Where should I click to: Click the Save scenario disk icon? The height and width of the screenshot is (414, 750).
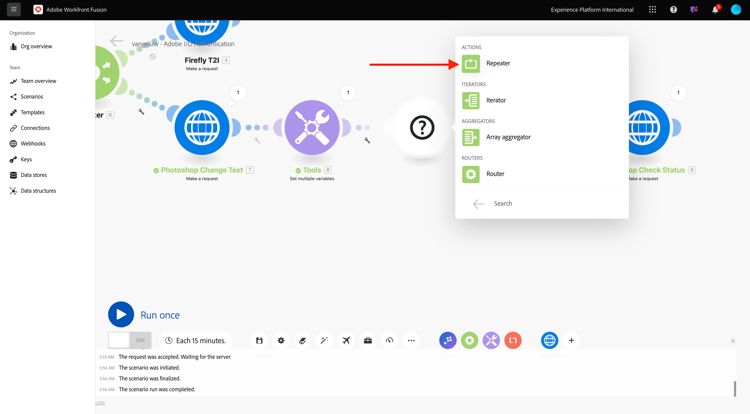click(x=259, y=340)
